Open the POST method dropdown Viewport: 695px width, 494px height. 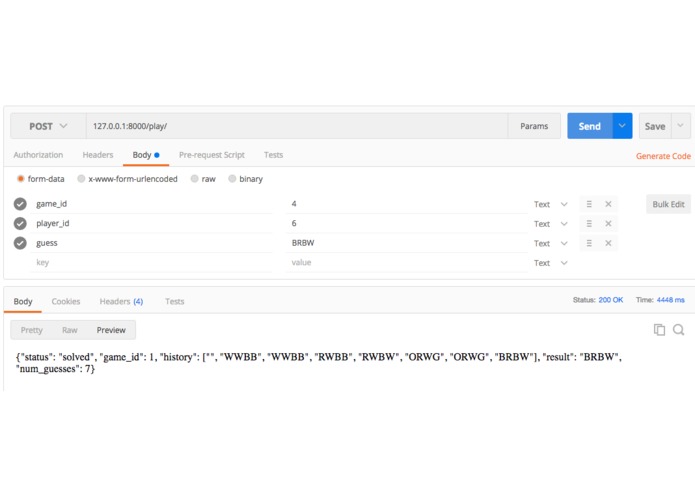(48, 126)
